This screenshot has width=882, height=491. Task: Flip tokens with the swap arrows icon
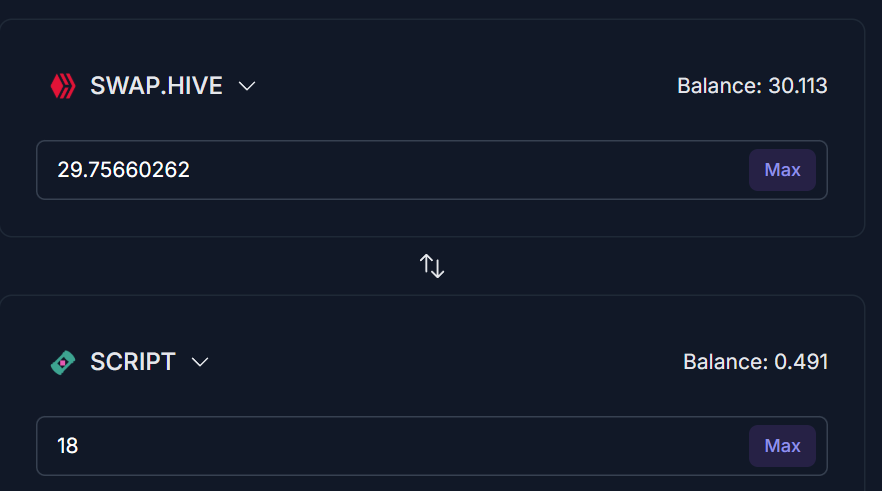pyautogui.click(x=432, y=266)
